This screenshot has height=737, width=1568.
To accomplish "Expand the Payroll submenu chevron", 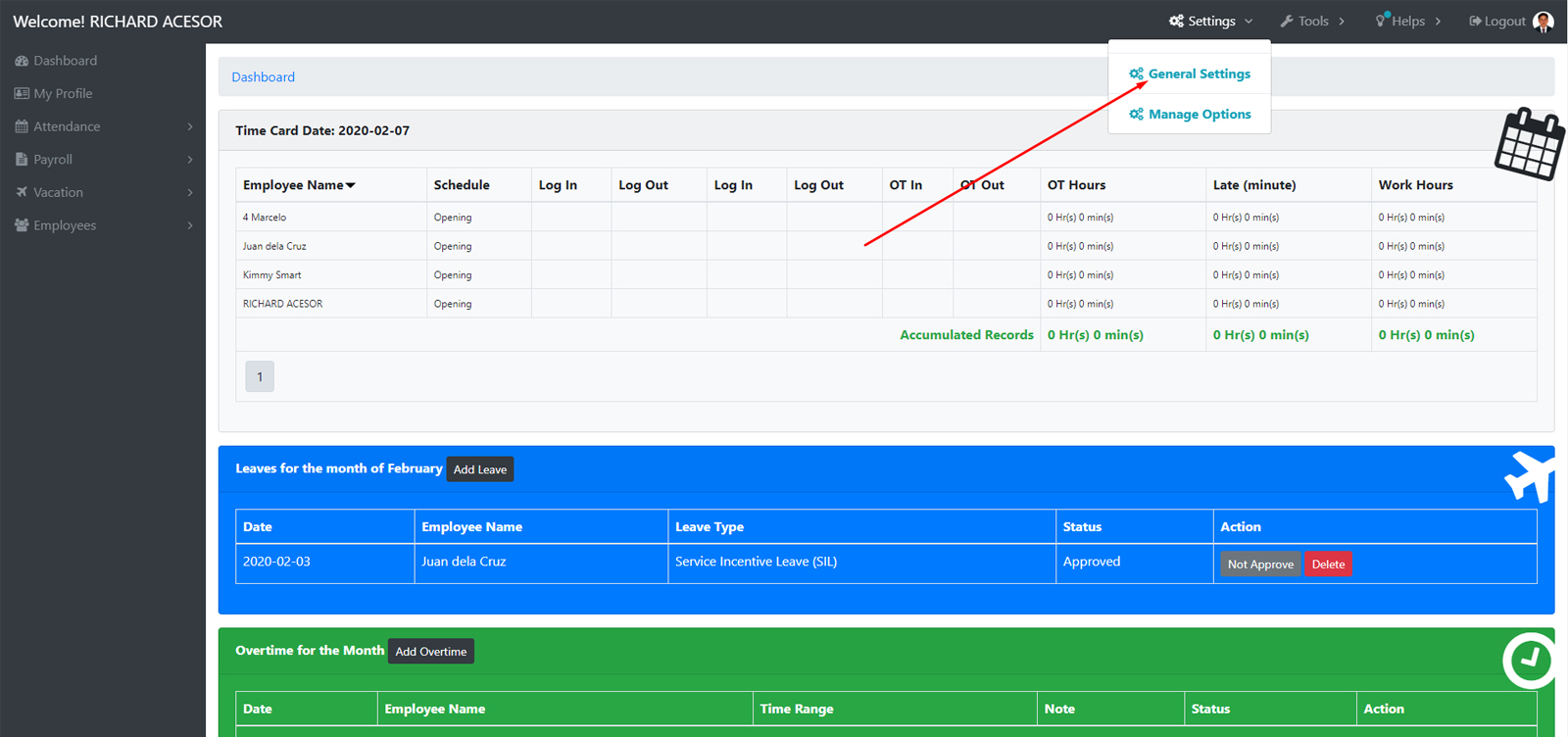I will click(190, 160).
